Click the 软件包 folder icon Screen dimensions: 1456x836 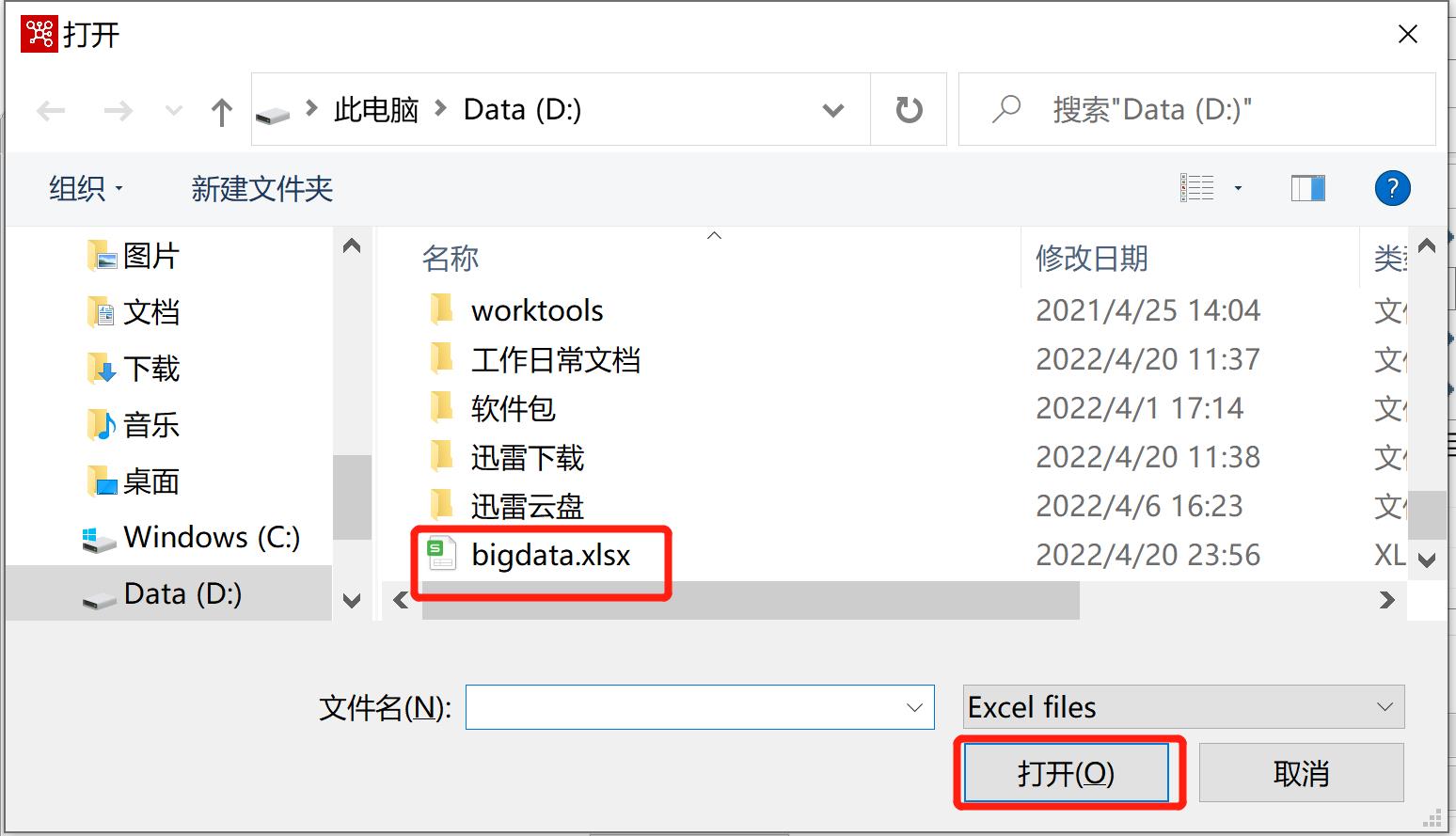coord(441,406)
